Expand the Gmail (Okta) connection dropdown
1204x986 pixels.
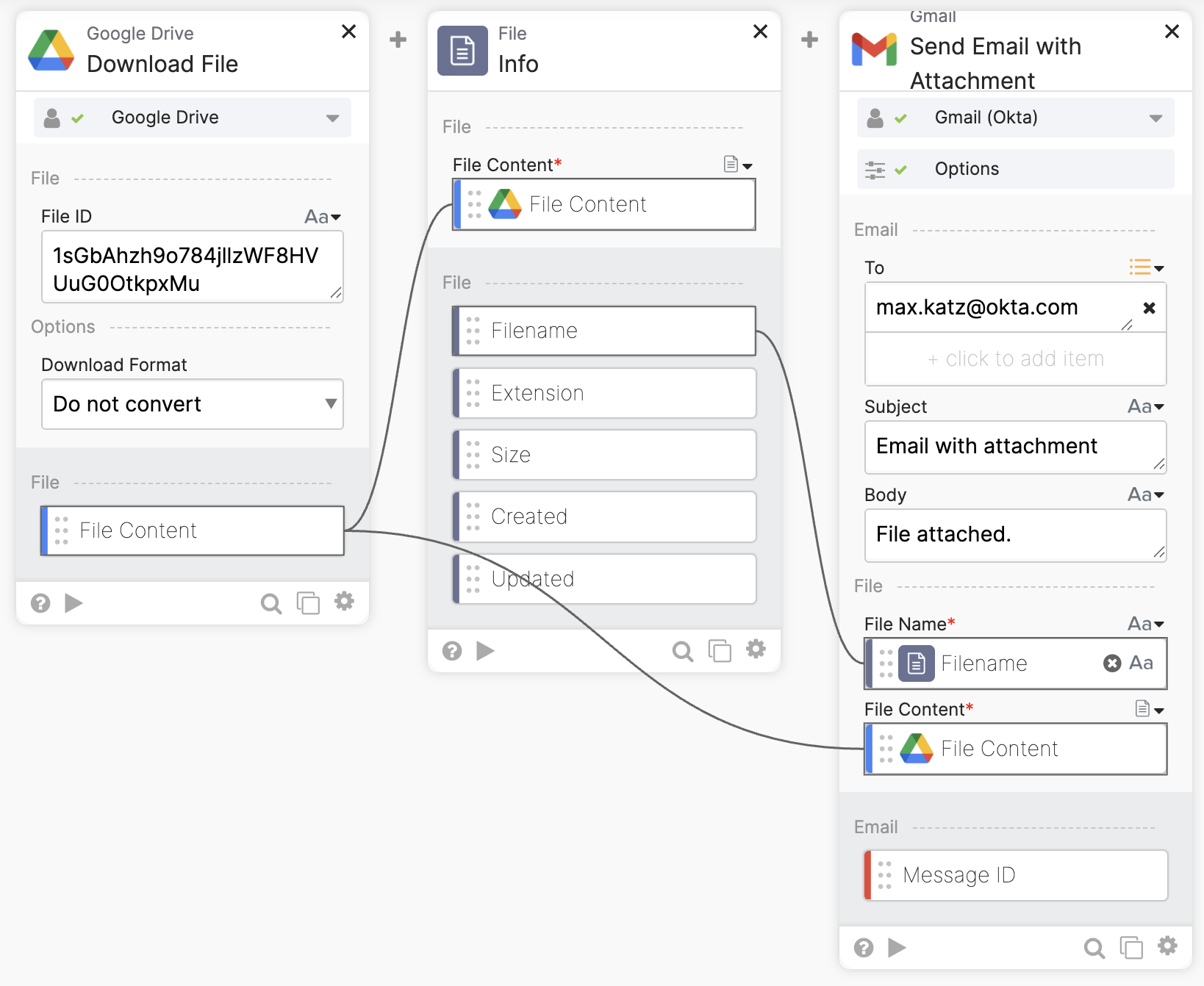[x=1155, y=118]
